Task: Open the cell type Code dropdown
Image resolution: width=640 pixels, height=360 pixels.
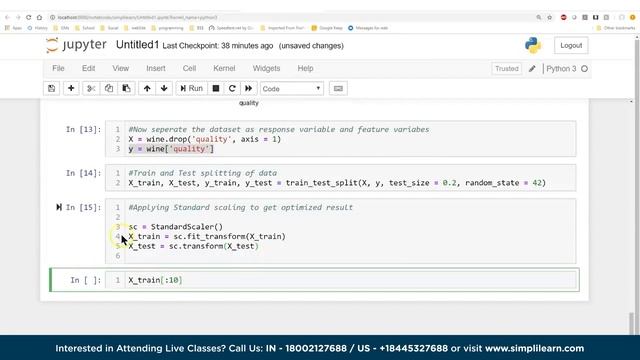Action: [292, 89]
